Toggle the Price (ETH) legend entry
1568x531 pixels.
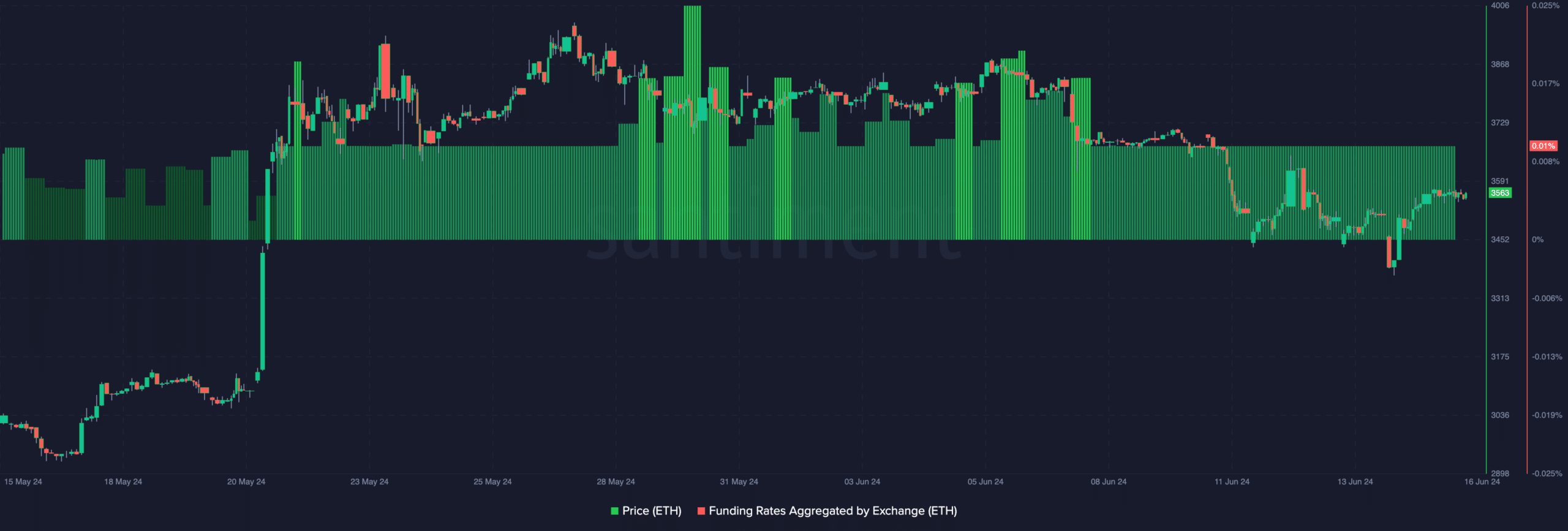coord(646,511)
